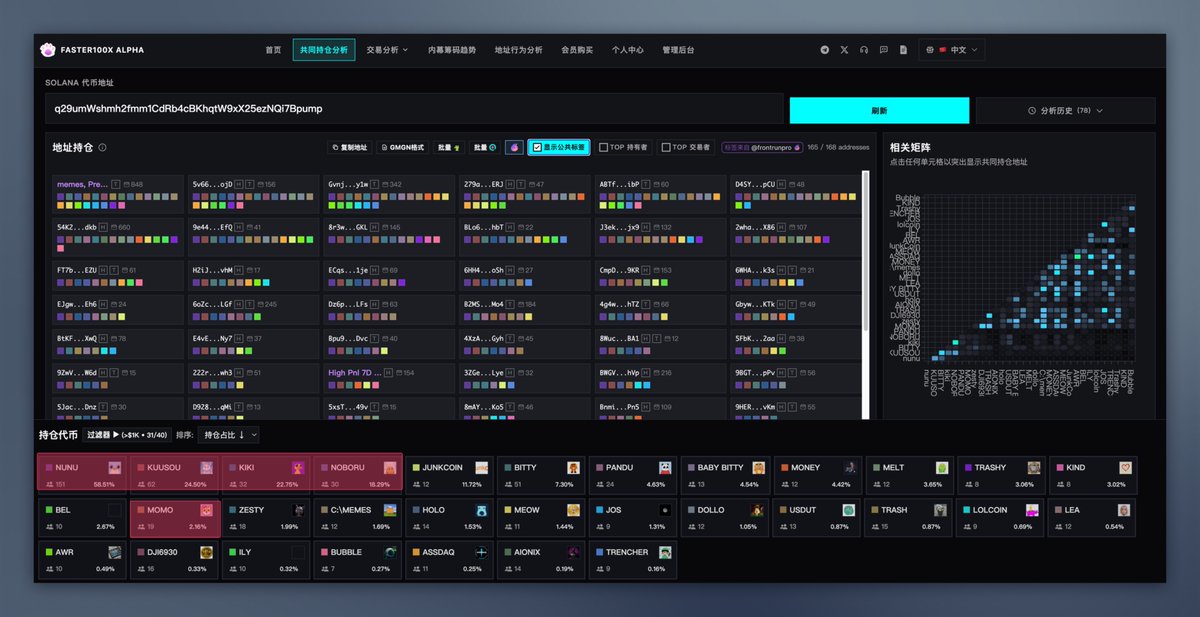Click the 相关矩阵 heatmap grid

pos(1030,276)
